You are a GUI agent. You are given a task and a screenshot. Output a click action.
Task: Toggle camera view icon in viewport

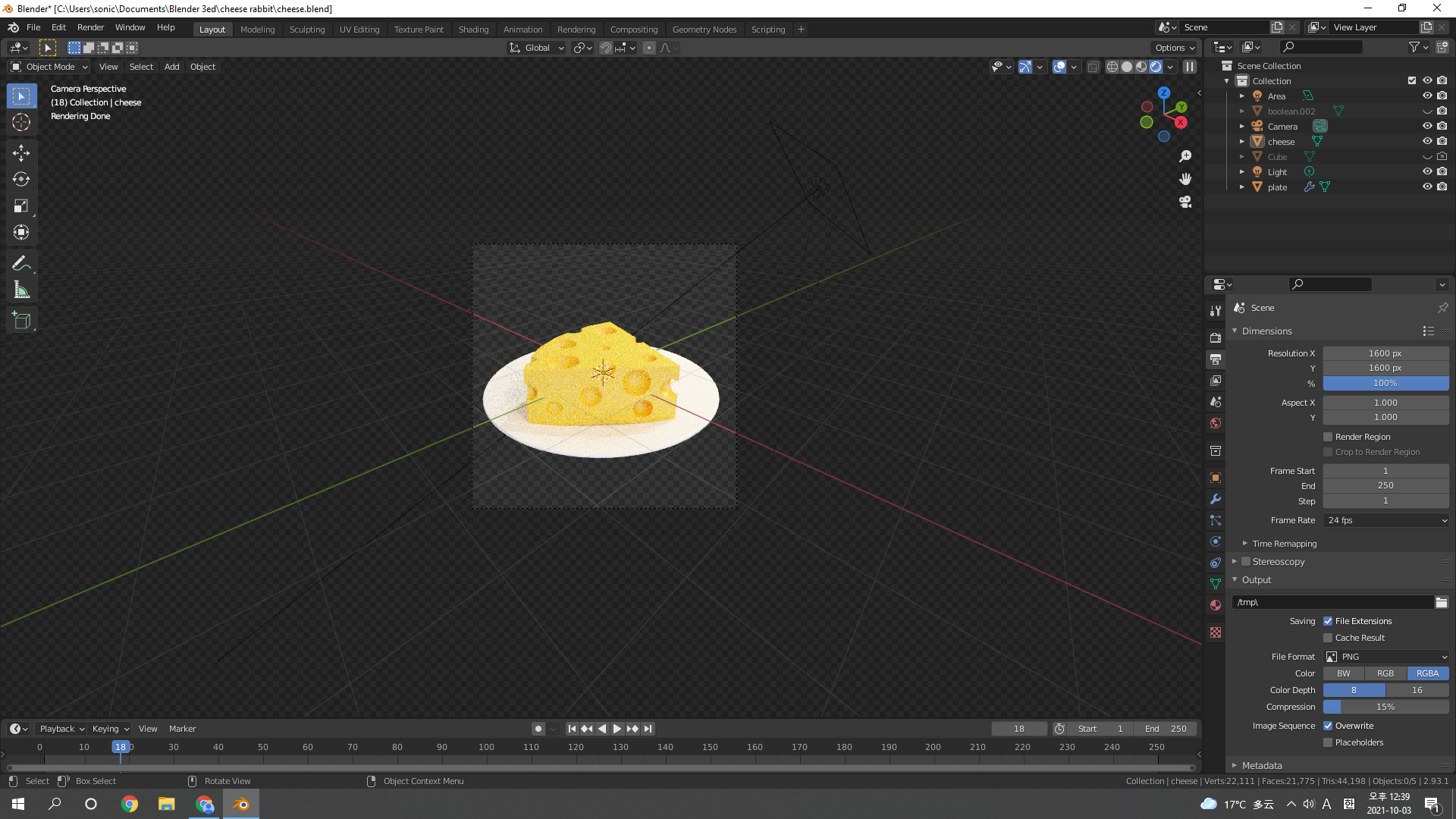tap(1185, 202)
